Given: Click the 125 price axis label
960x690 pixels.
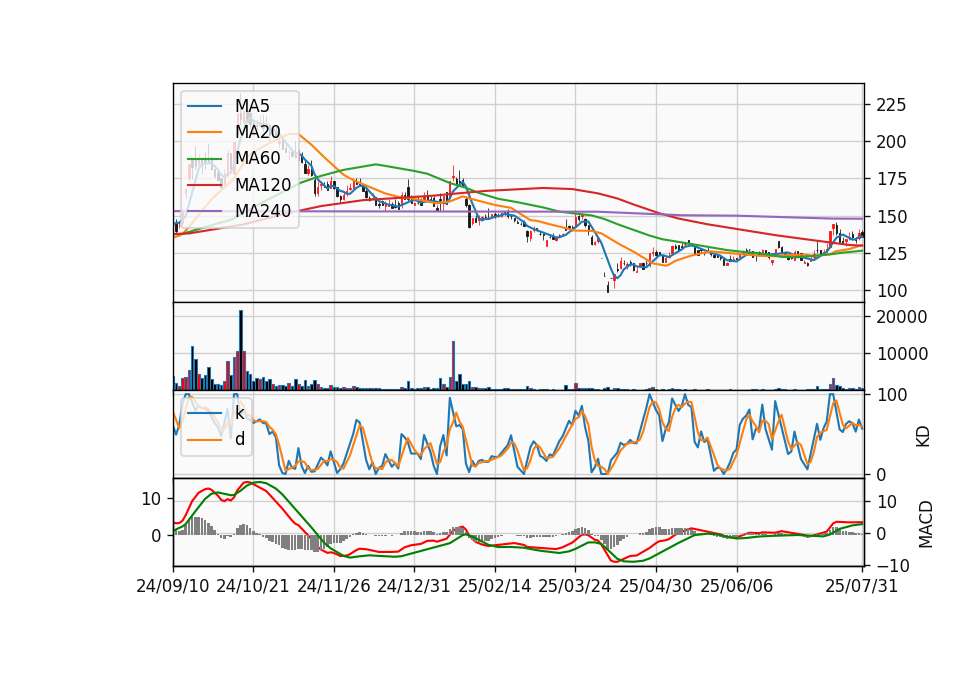Looking at the screenshot, I should [891, 253].
